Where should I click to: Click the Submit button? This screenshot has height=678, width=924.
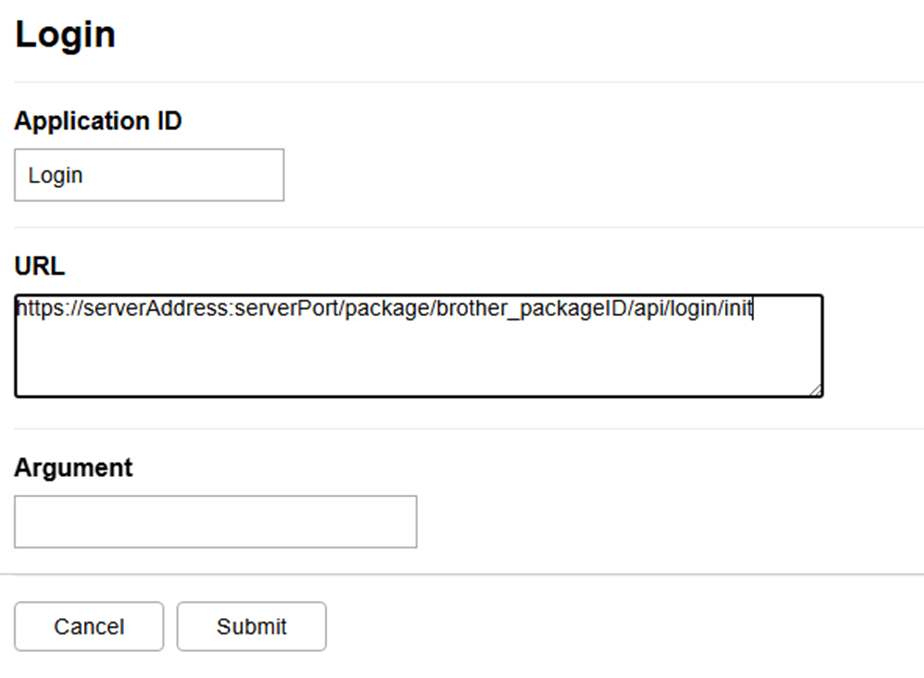pos(251,627)
